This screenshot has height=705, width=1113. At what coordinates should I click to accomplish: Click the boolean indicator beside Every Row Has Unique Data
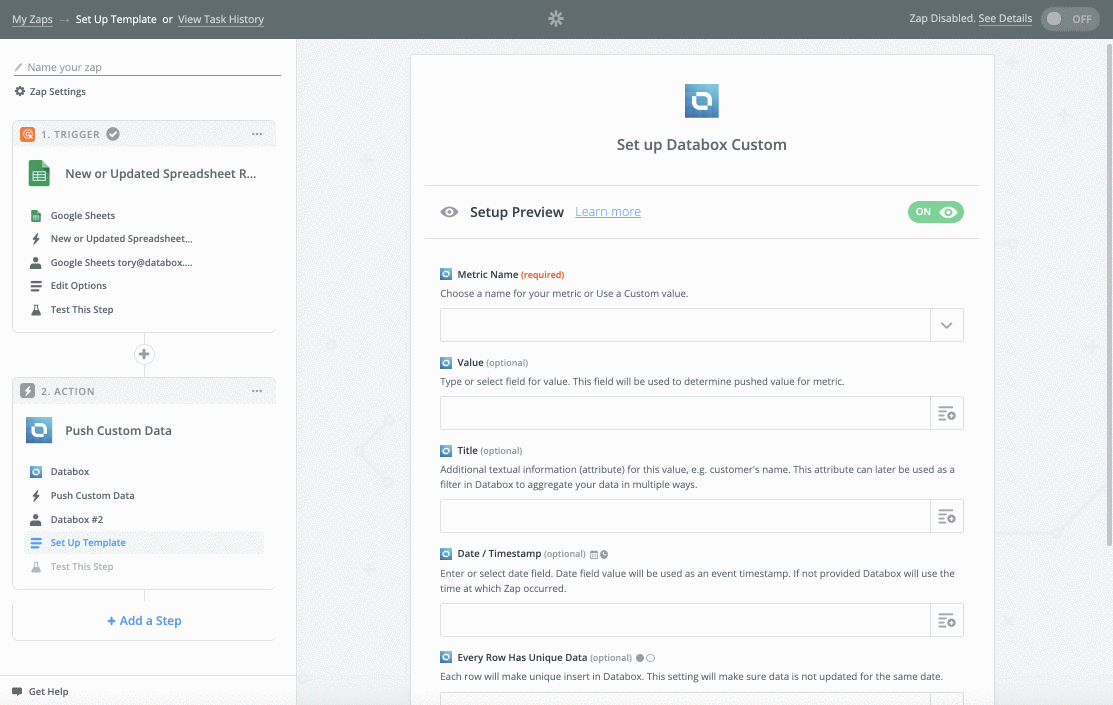(x=645, y=658)
